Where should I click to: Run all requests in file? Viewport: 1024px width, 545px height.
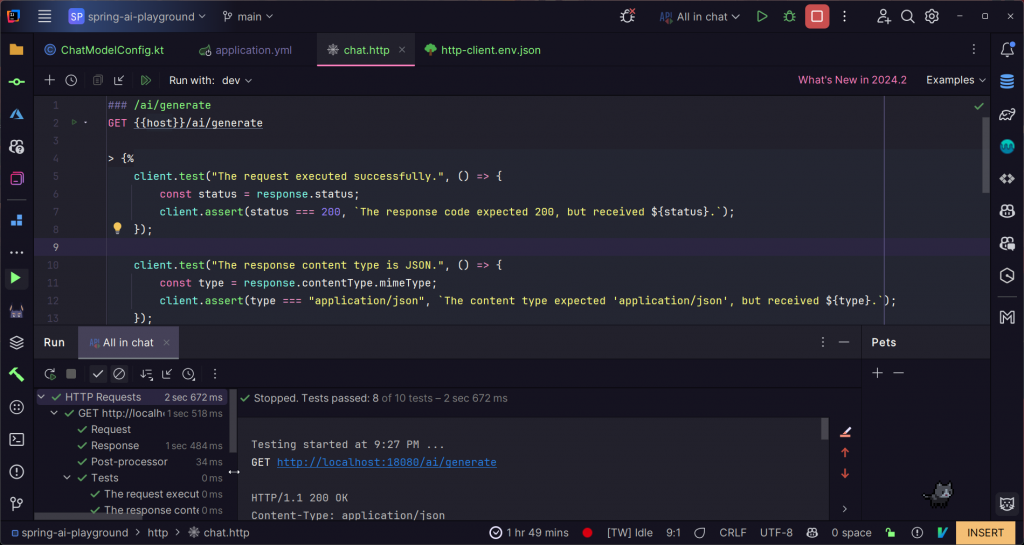coord(146,80)
